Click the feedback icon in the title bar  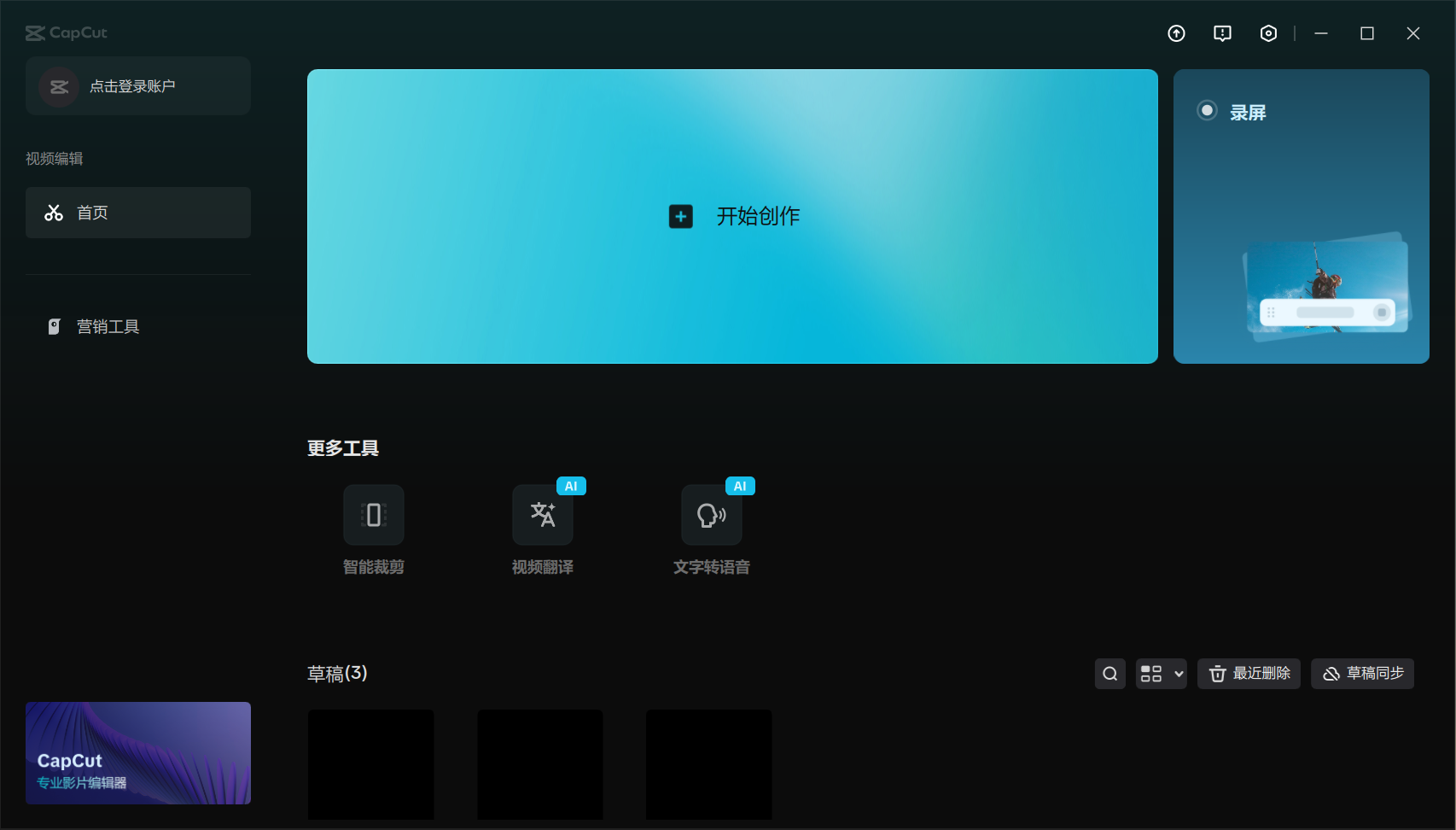(1221, 33)
